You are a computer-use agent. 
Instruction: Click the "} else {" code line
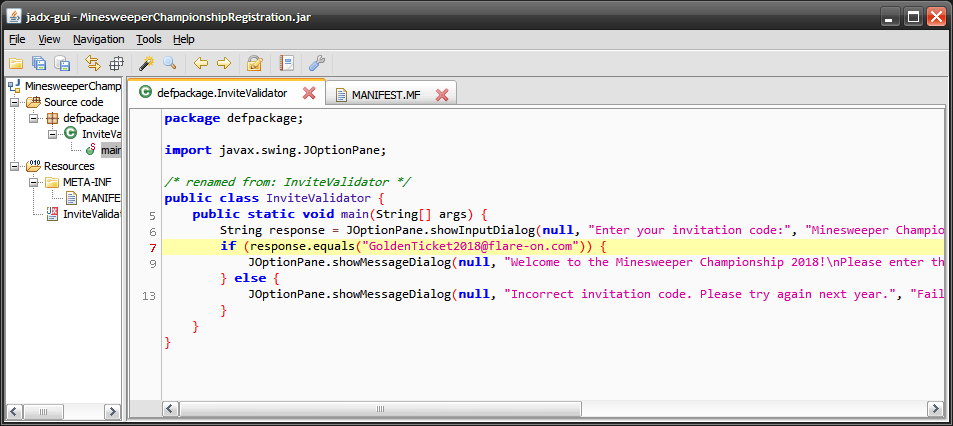[250, 278]
